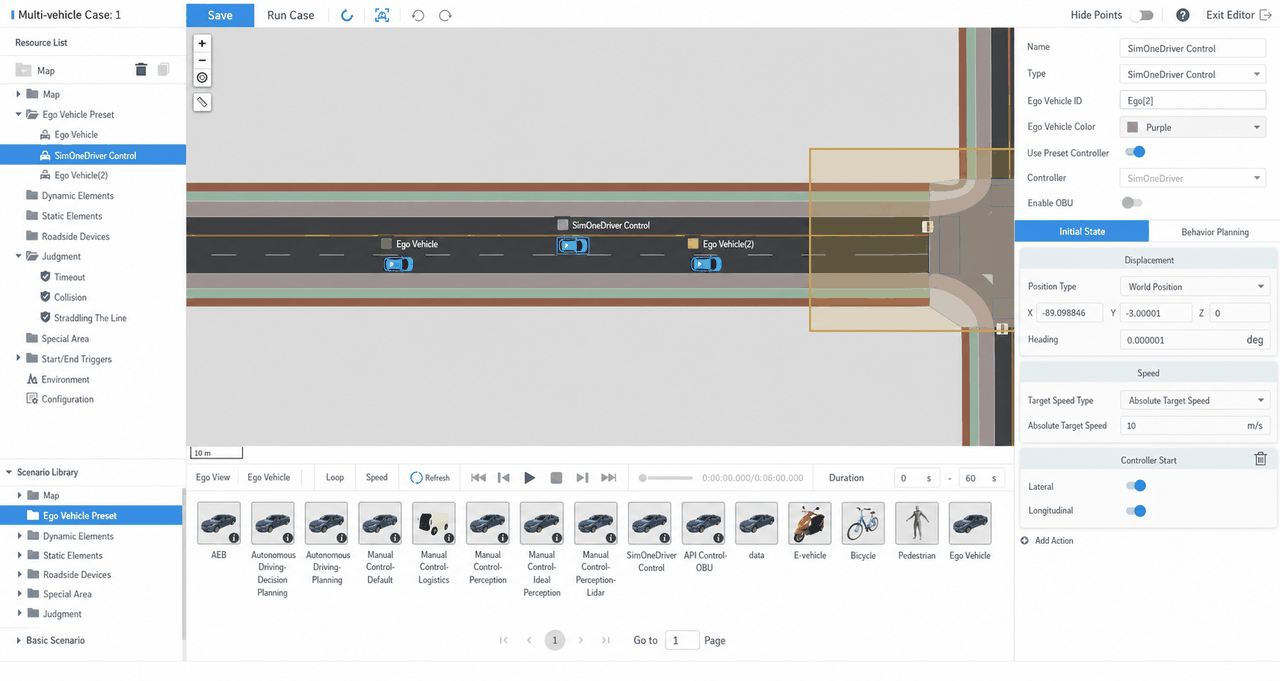
Task: Click the Heading value input field
Action: 1196,339
